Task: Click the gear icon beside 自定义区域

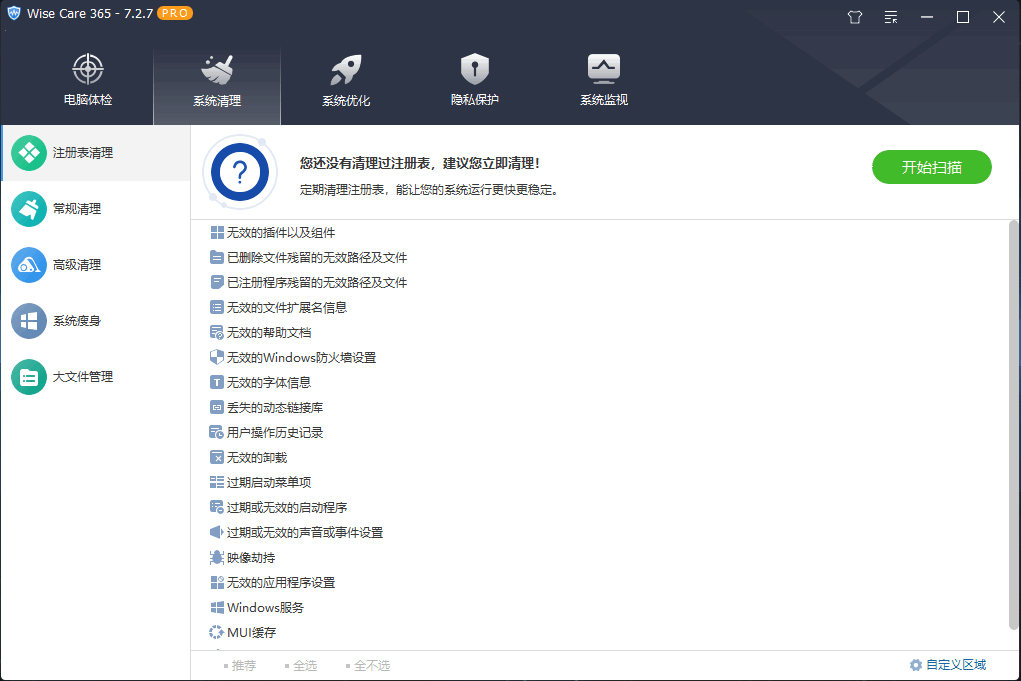Action: pos(915,664)
